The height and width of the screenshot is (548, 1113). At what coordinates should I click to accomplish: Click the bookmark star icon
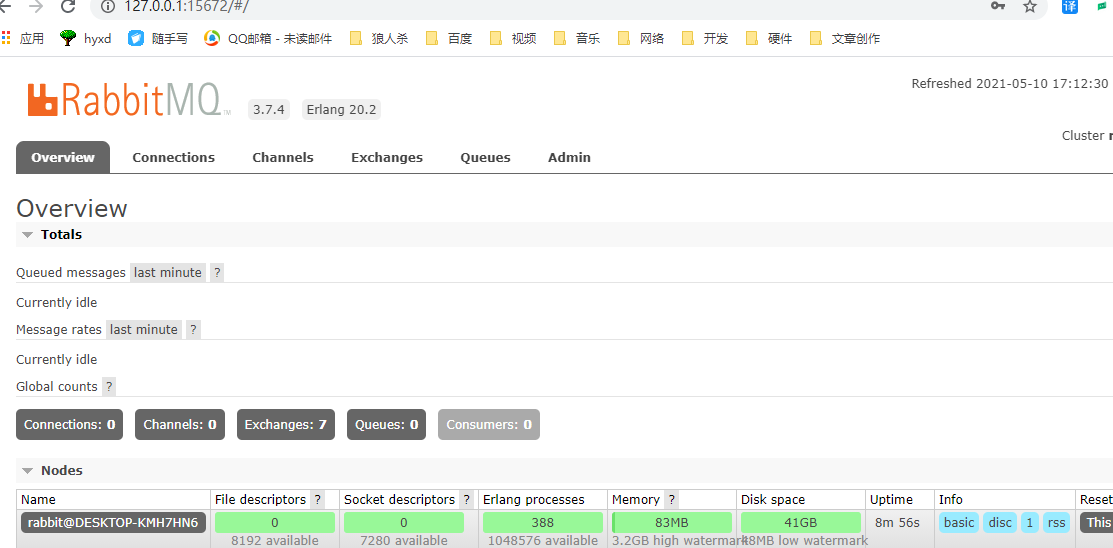coord(1029,7)
